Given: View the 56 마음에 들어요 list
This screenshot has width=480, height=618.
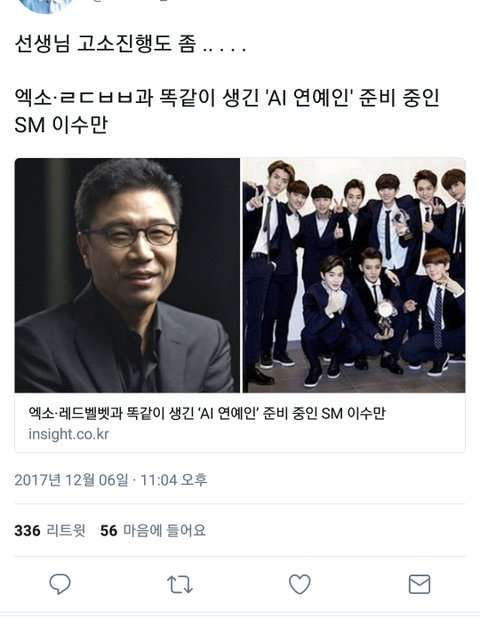Looking at the screenshot, I should point(153,531).
